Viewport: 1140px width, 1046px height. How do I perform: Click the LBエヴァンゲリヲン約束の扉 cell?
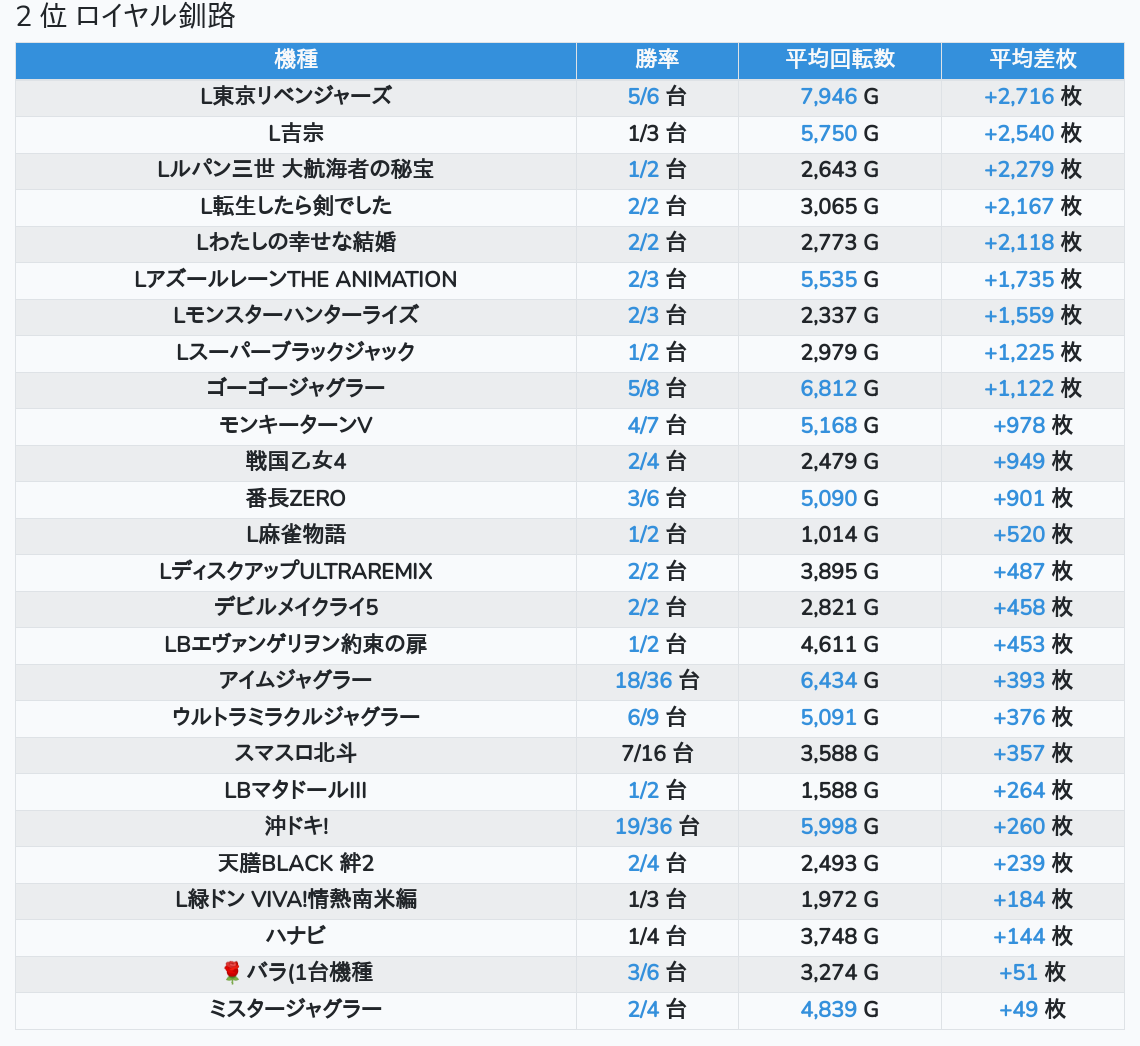(296, 645)
